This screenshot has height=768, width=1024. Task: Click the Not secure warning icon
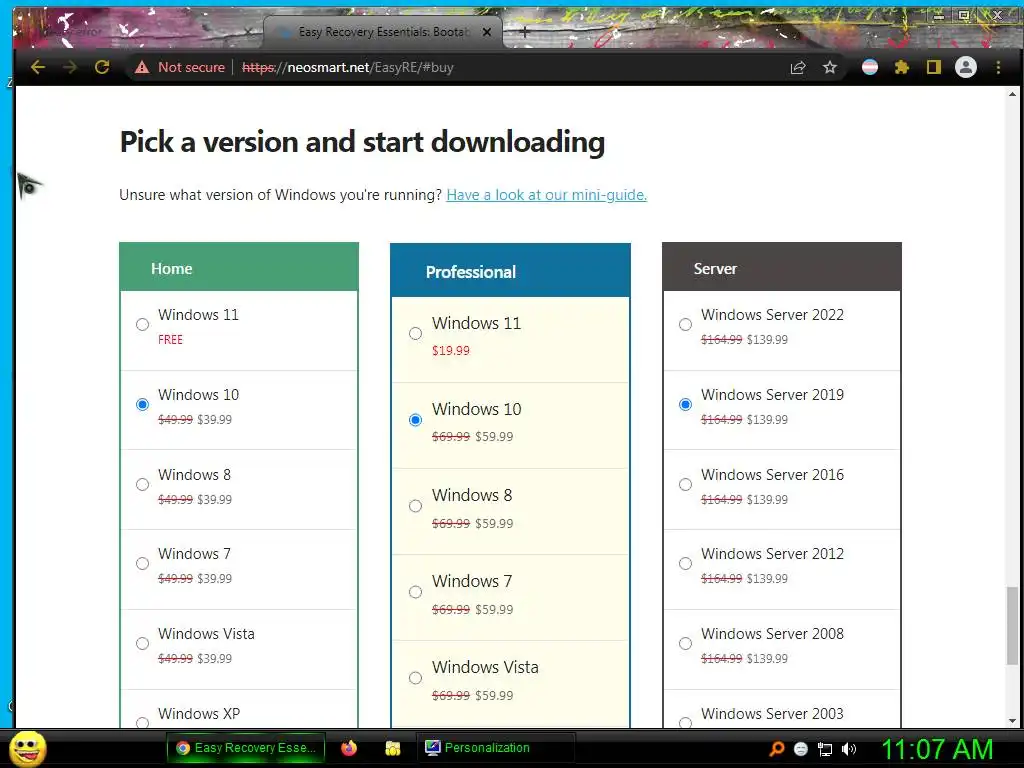coord(142,67)
